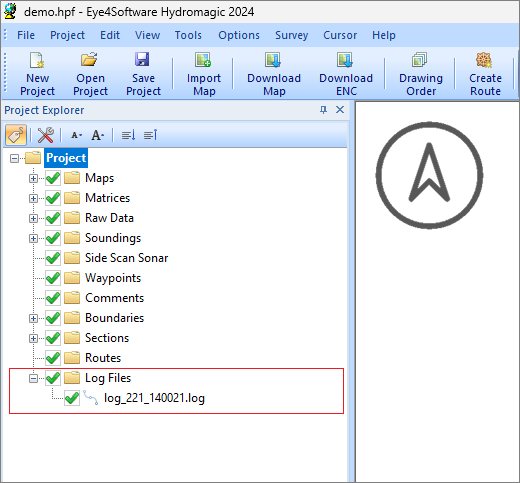Click the move item down icon
520x483 pixels.
(x=128, y=135)
